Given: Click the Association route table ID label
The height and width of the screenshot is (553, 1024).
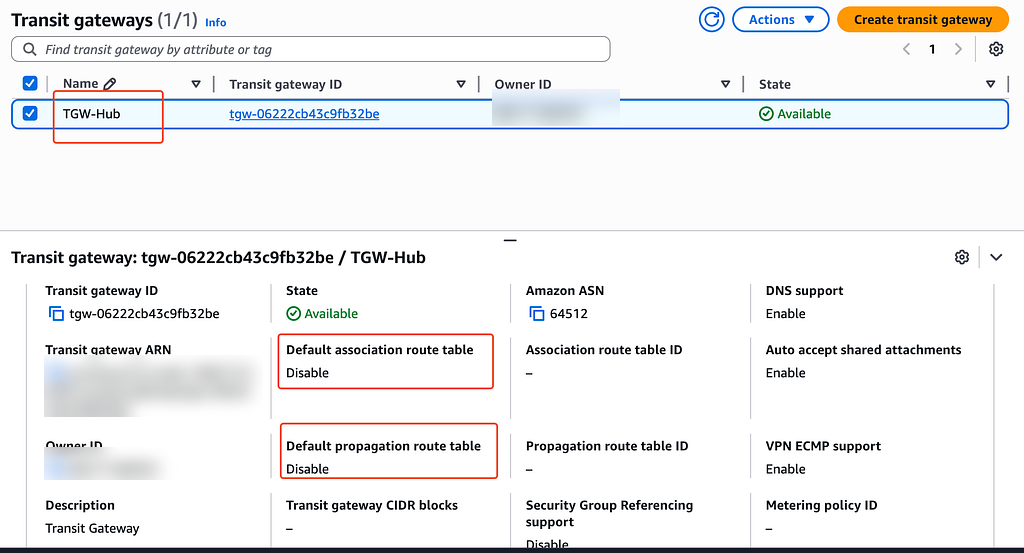Looking at the screenshot, I should tap(604, 350).
